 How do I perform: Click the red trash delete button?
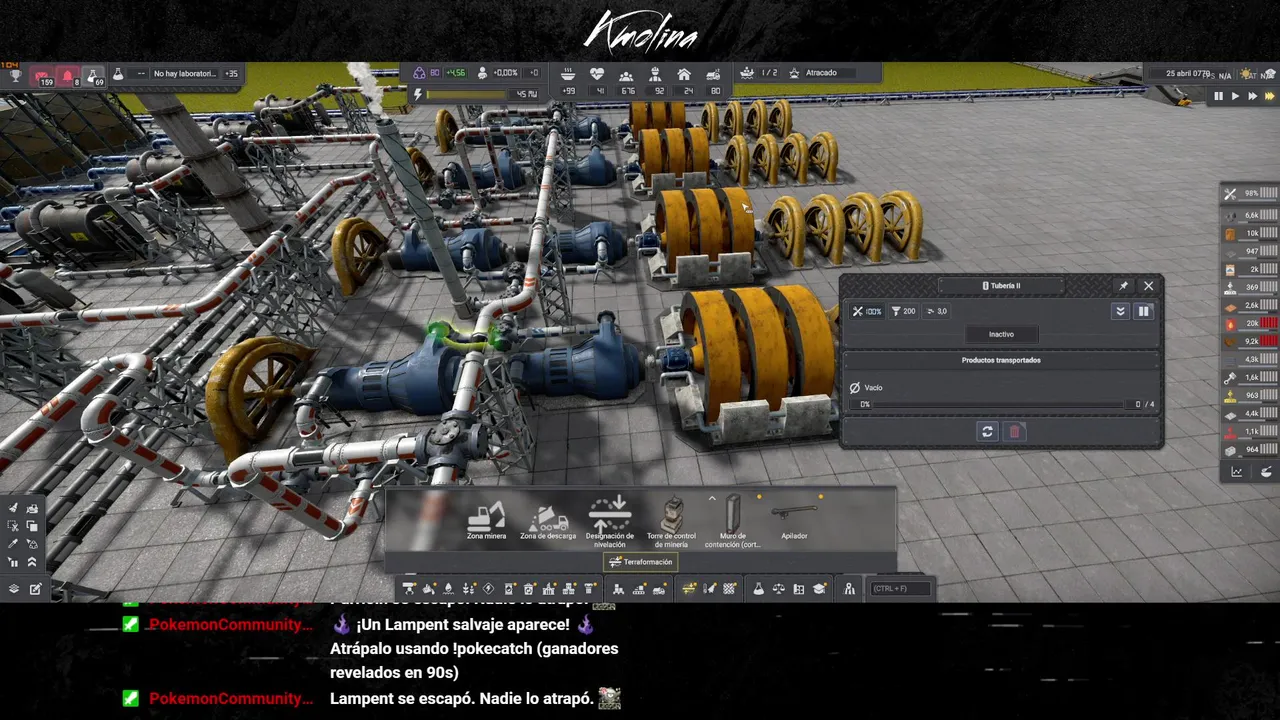click(1015, 431)
